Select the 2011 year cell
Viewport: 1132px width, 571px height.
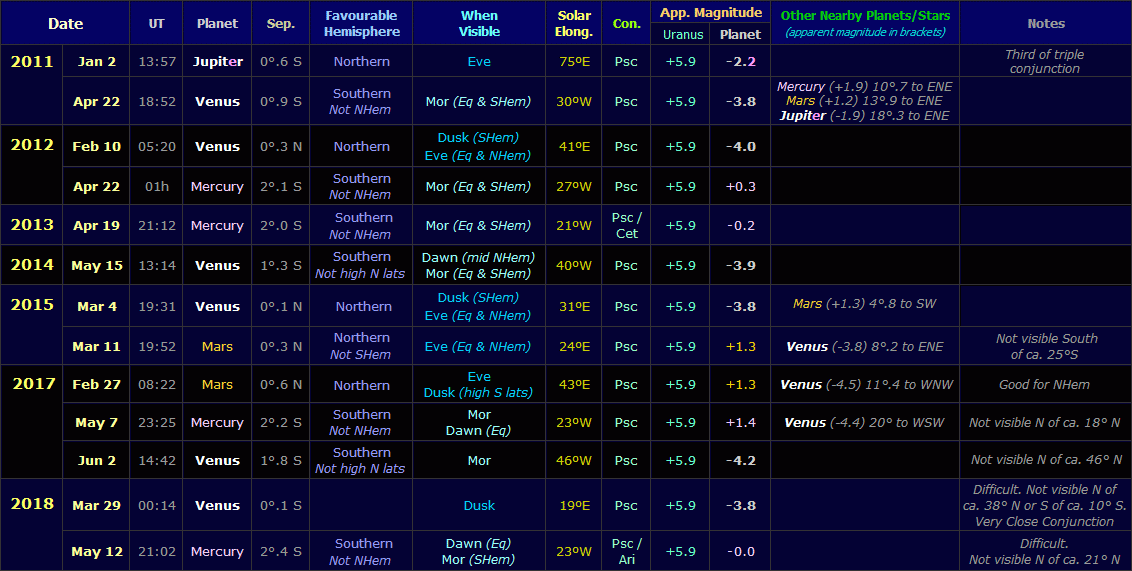click(32, 62)
